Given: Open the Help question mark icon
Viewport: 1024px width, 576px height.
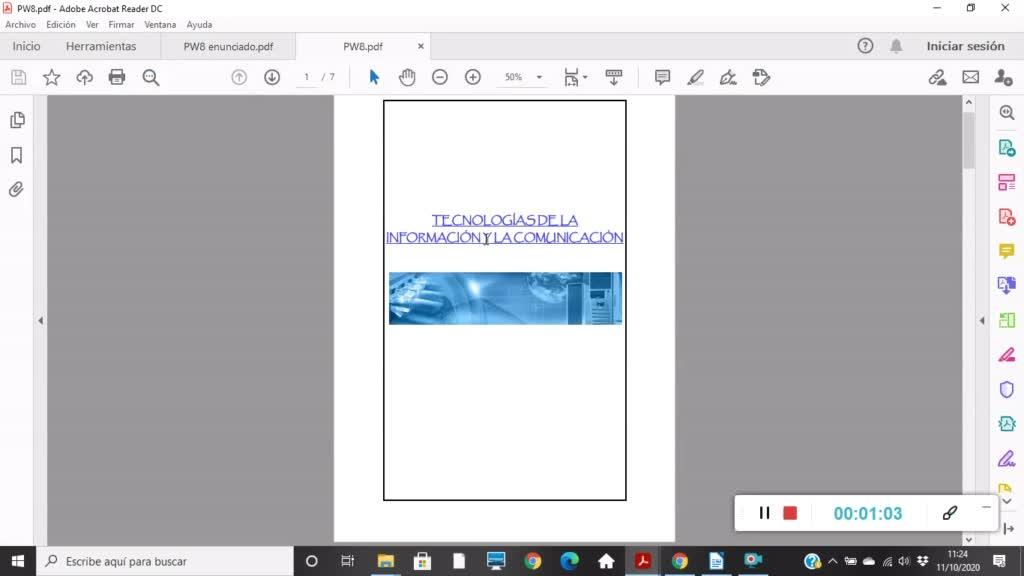Looking at the screenshot, I should (865, 46).
